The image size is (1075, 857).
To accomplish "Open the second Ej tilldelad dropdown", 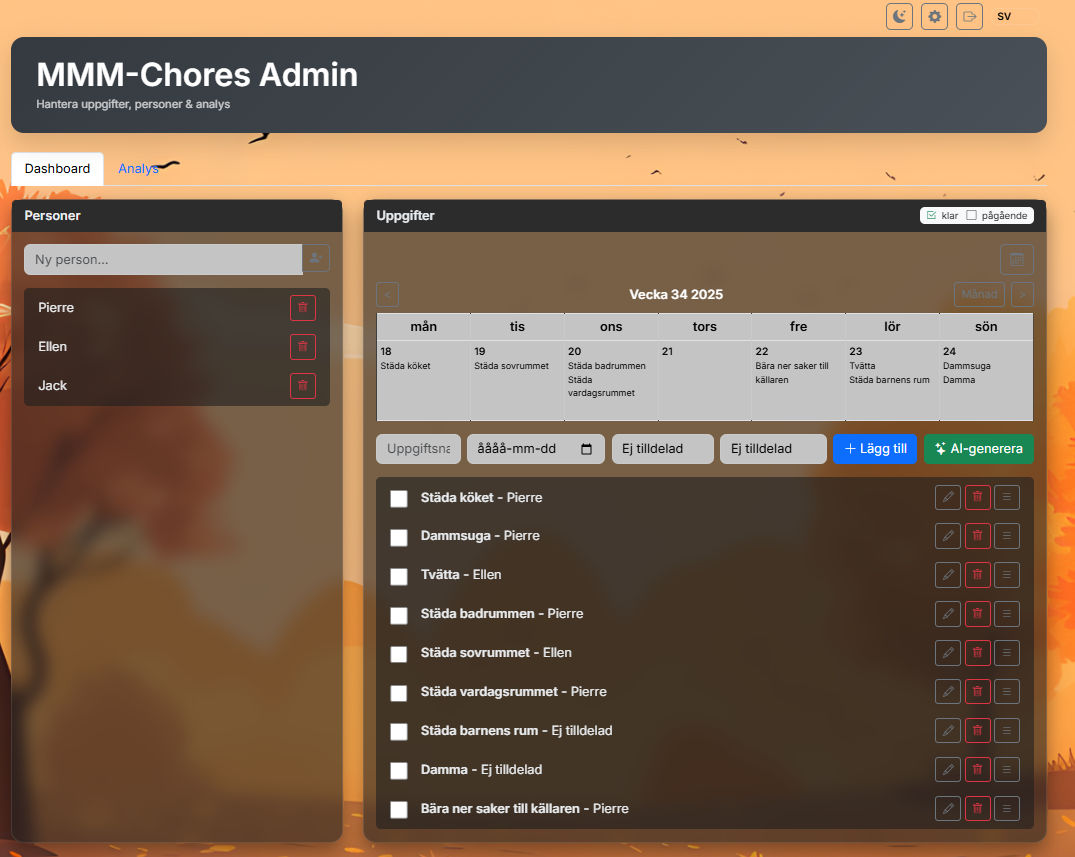I will 773,449.
